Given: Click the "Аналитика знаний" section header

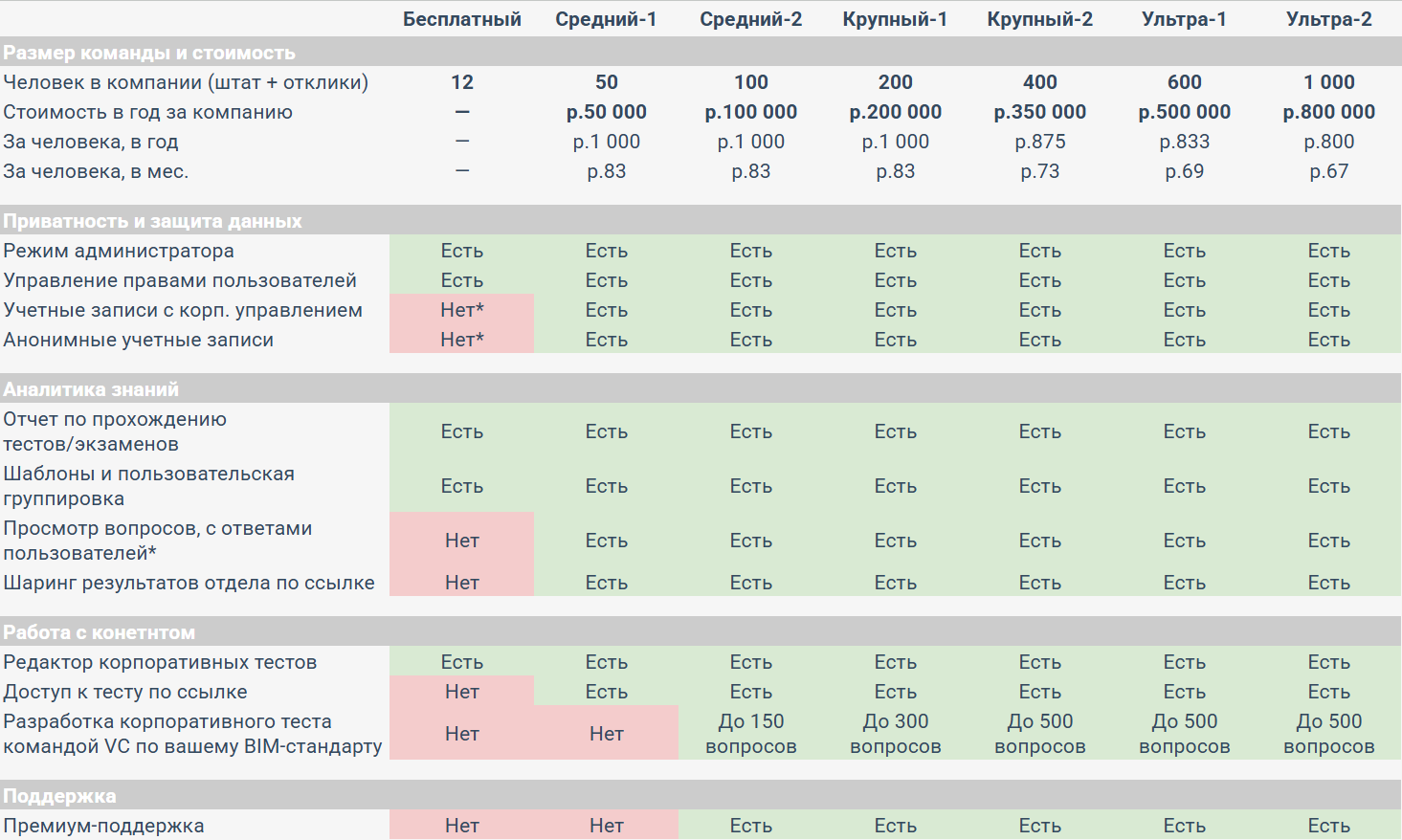Looking at the screenshot, I should coord(91,389).
